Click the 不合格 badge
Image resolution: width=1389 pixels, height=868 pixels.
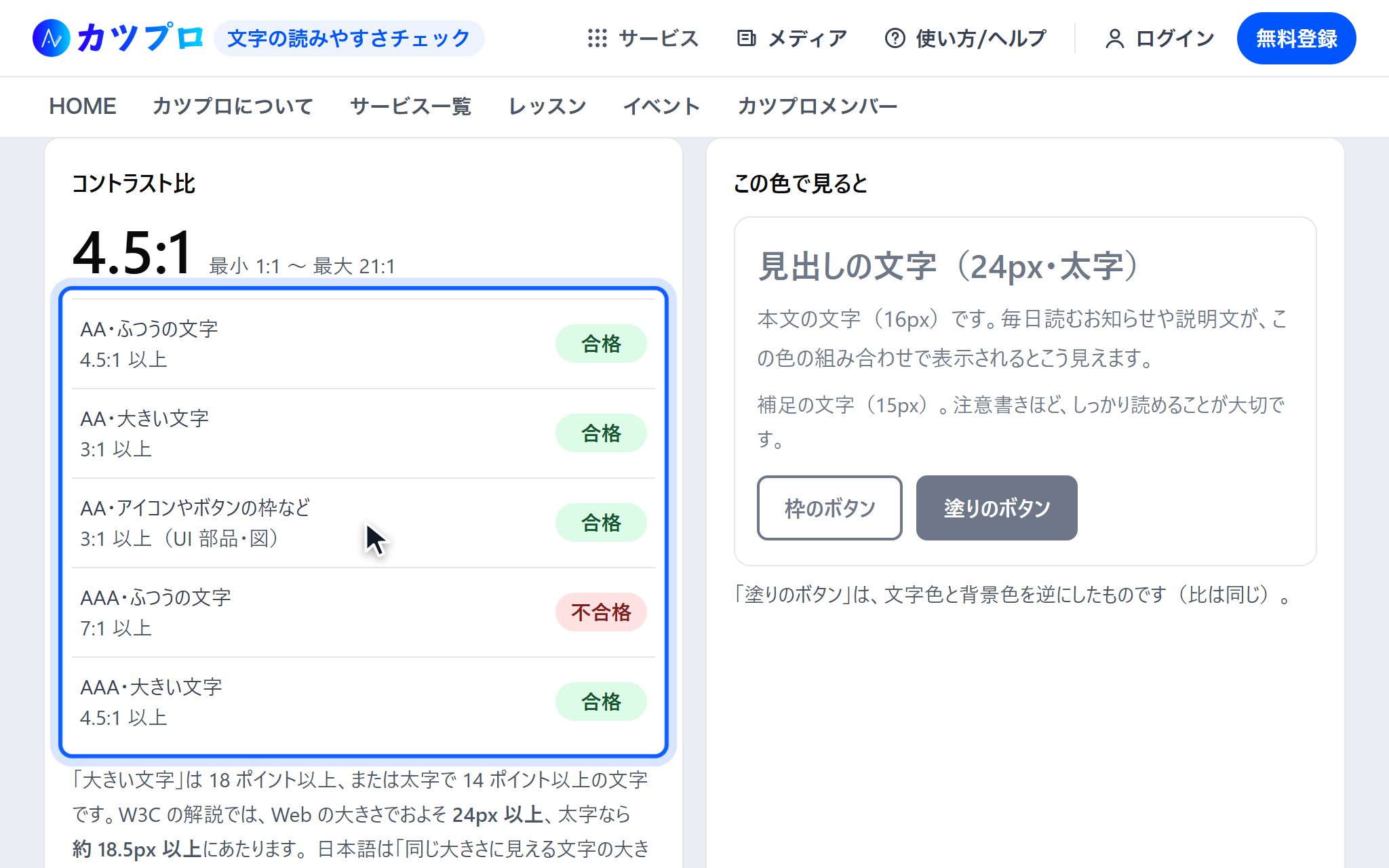(601, 612)
